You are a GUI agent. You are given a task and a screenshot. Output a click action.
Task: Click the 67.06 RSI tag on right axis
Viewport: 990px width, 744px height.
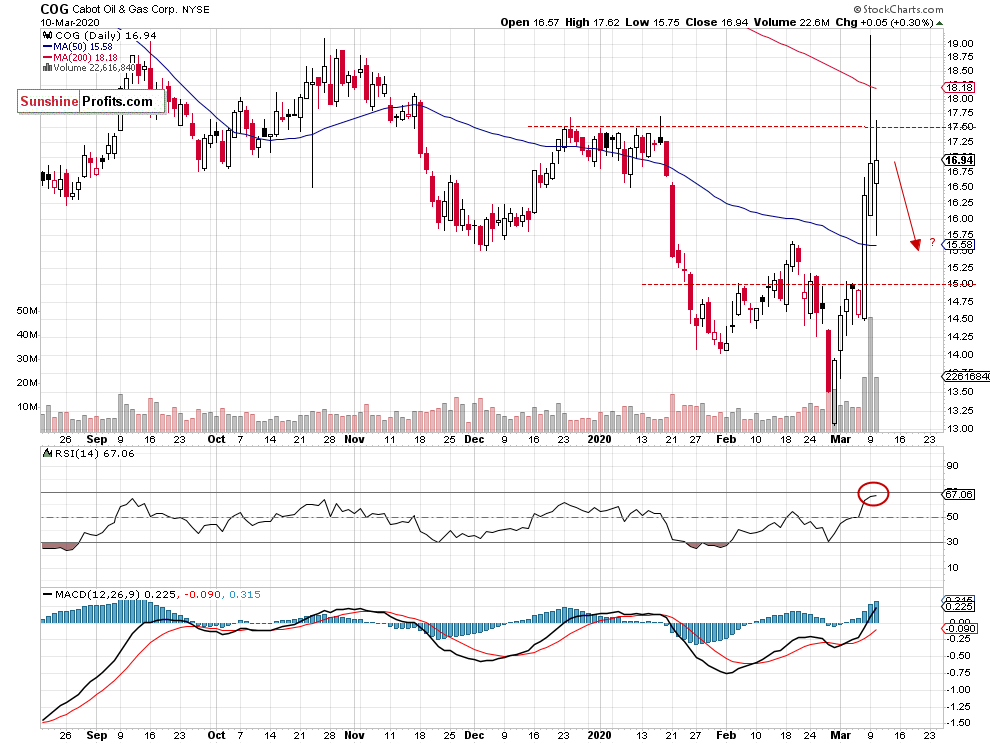958,494
